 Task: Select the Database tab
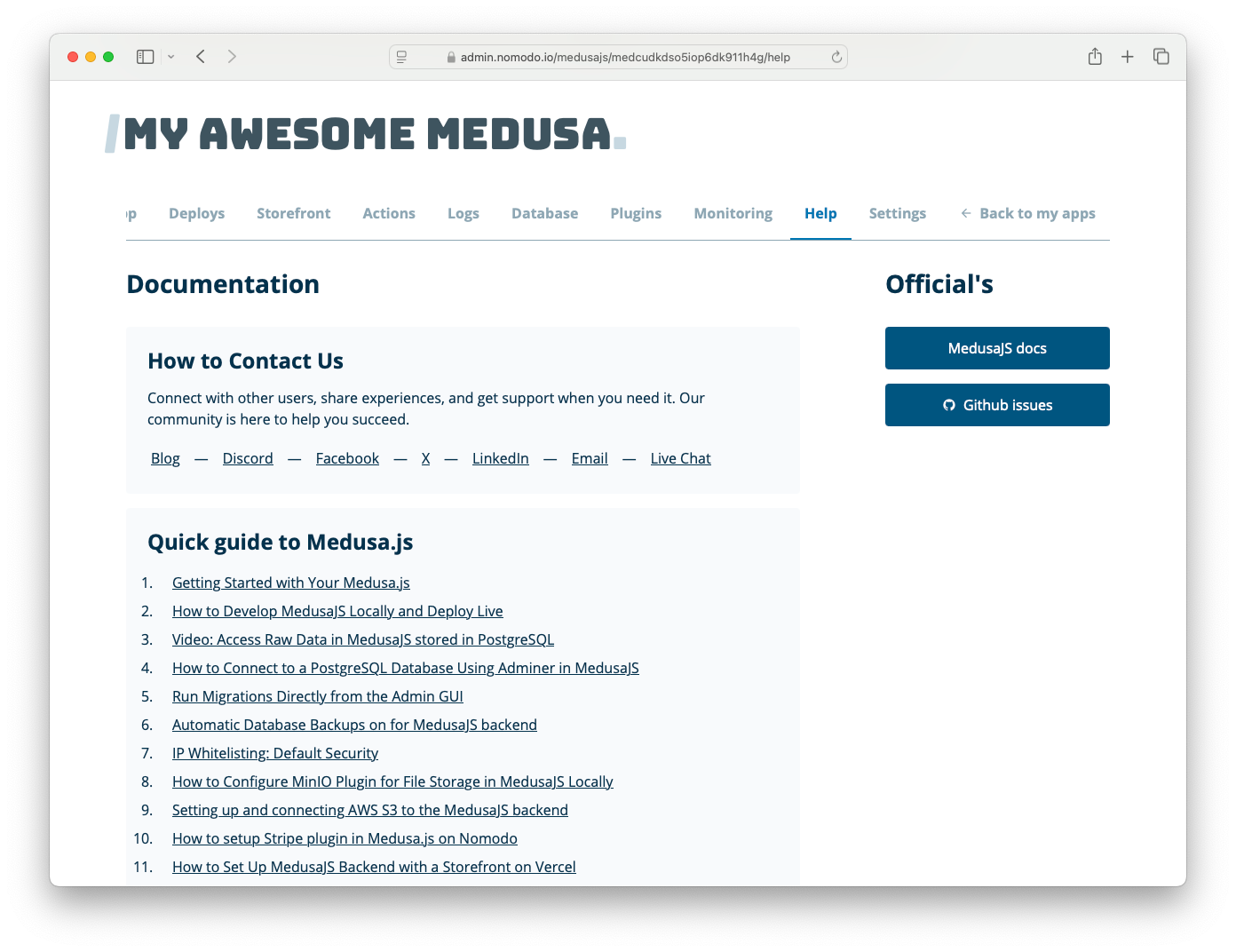pos(545,213)
